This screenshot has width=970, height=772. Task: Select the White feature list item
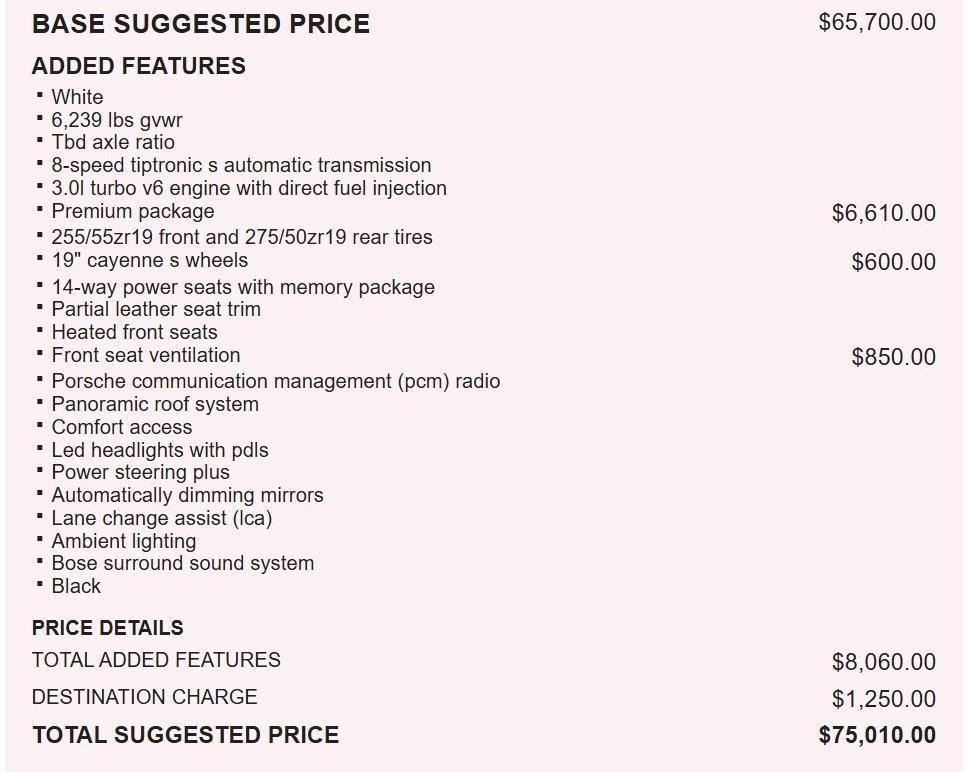[77, 97]
